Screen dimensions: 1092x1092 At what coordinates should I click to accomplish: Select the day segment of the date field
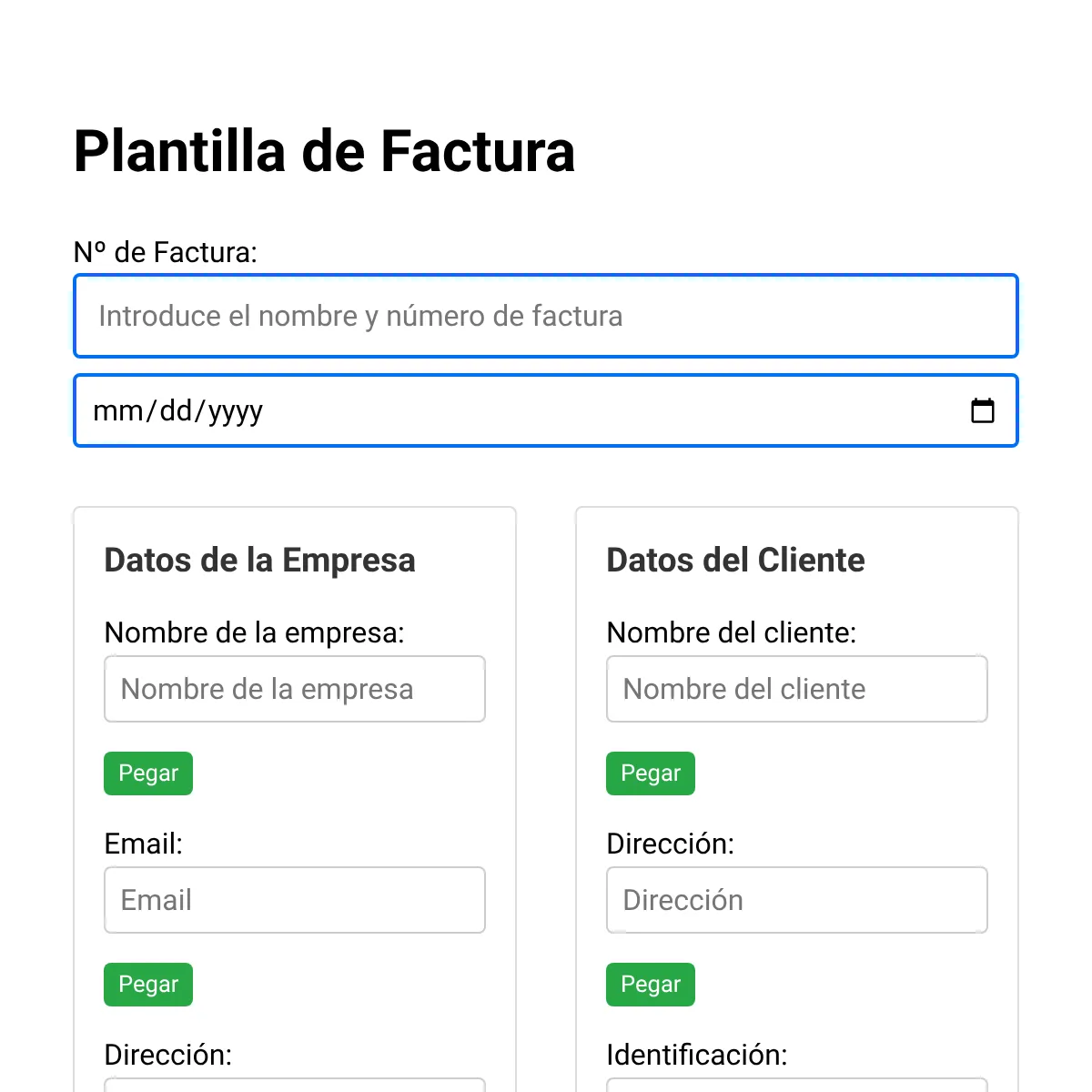pyautogui.click(x=176, y=410)
